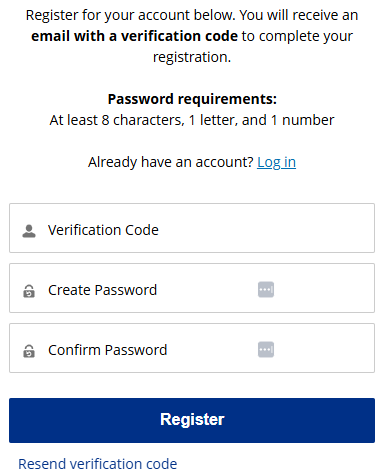Click Resend verification code link
This screenshot has width=386, height=476.
[x=98, y=464]
